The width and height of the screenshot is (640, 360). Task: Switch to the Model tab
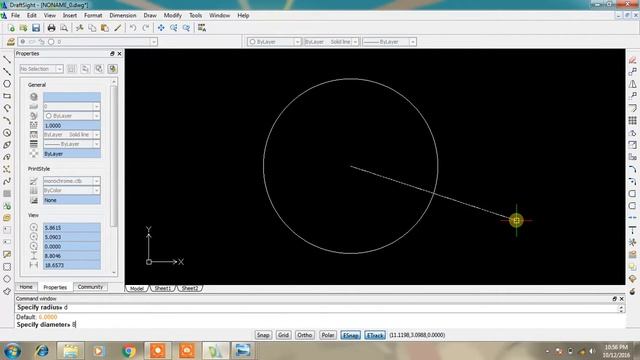point(137,289)
